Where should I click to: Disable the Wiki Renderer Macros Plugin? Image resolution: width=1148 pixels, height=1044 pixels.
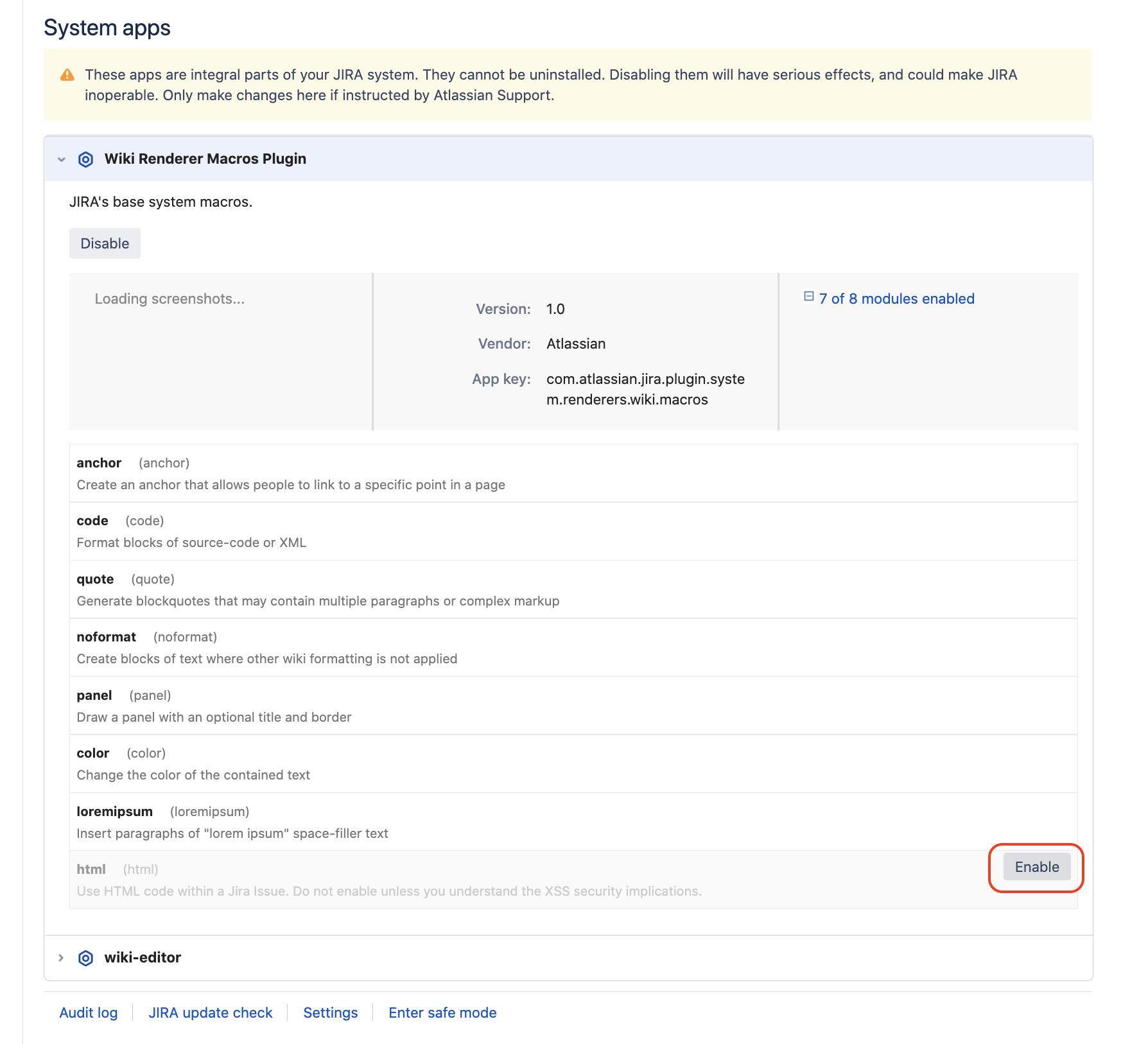click(105, 243)
